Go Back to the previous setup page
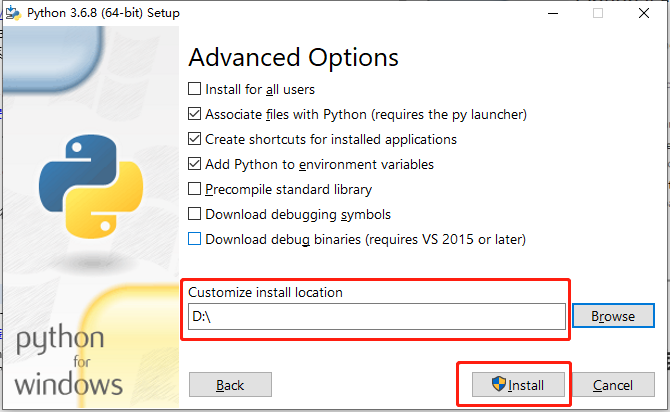The image size is (670, 412). [230, 385]
